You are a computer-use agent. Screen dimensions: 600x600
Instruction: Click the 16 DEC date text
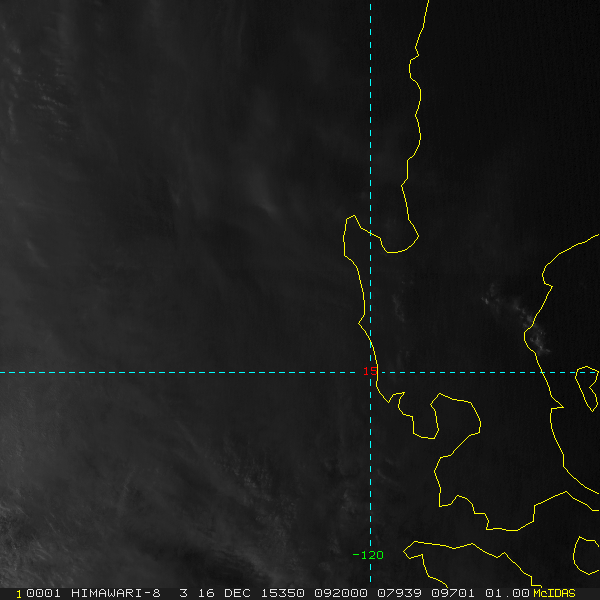[224, 593]
